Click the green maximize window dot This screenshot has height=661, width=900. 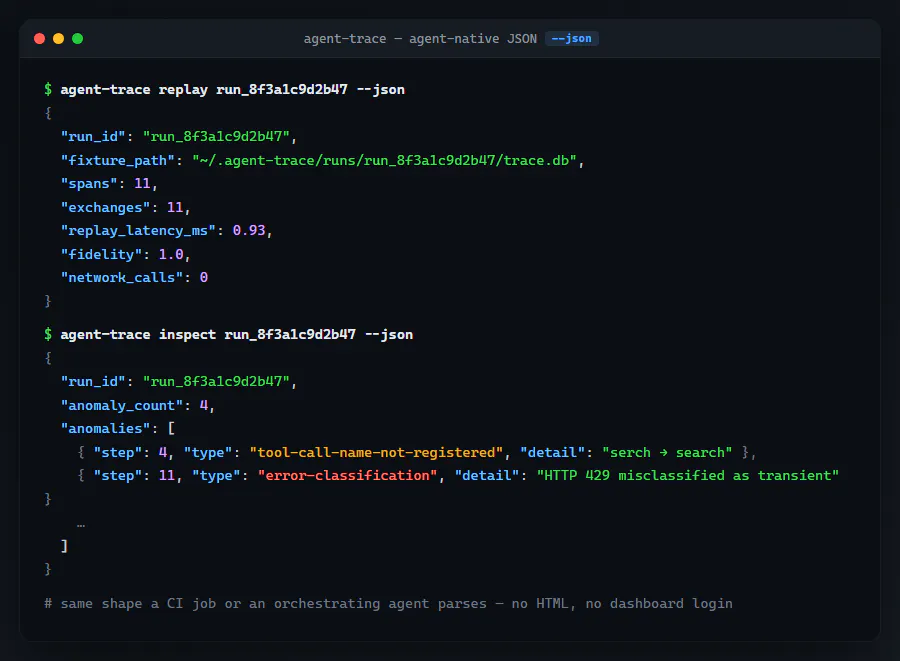77,38
